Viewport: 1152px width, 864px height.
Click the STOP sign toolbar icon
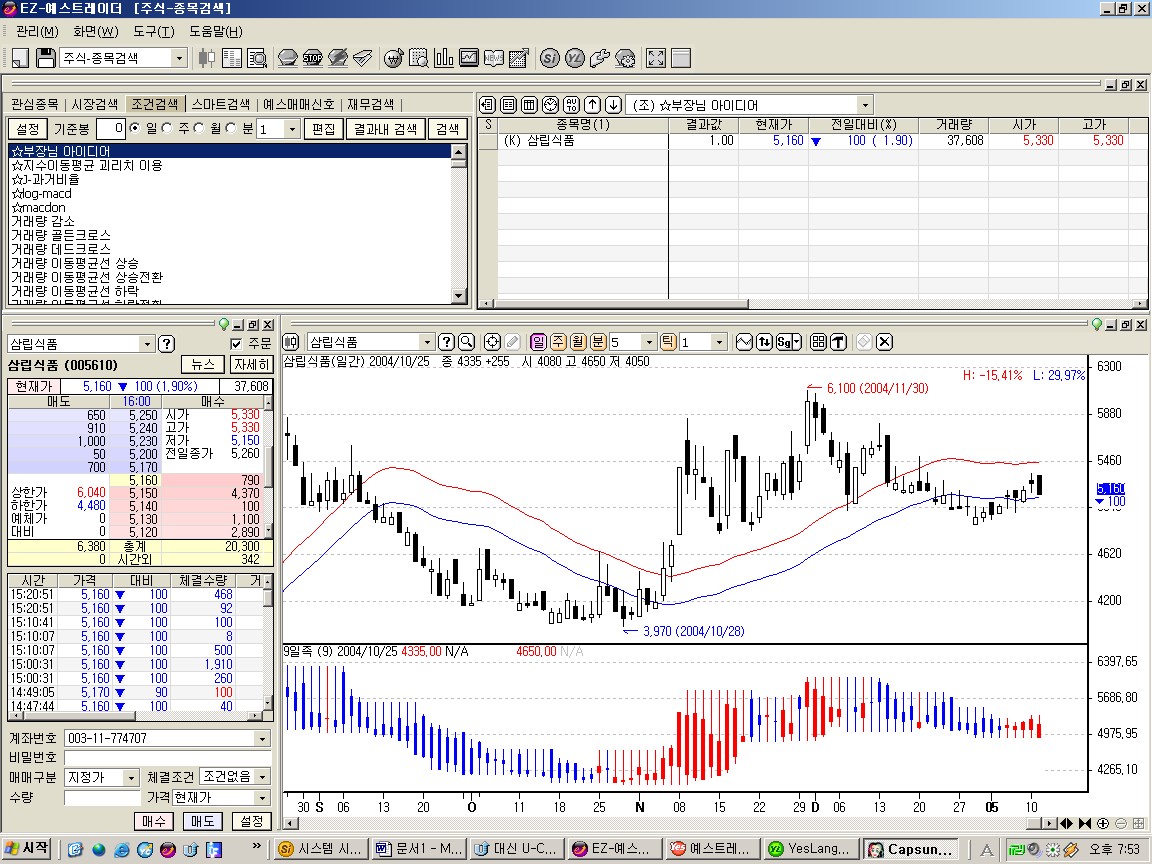click(312, 58)
